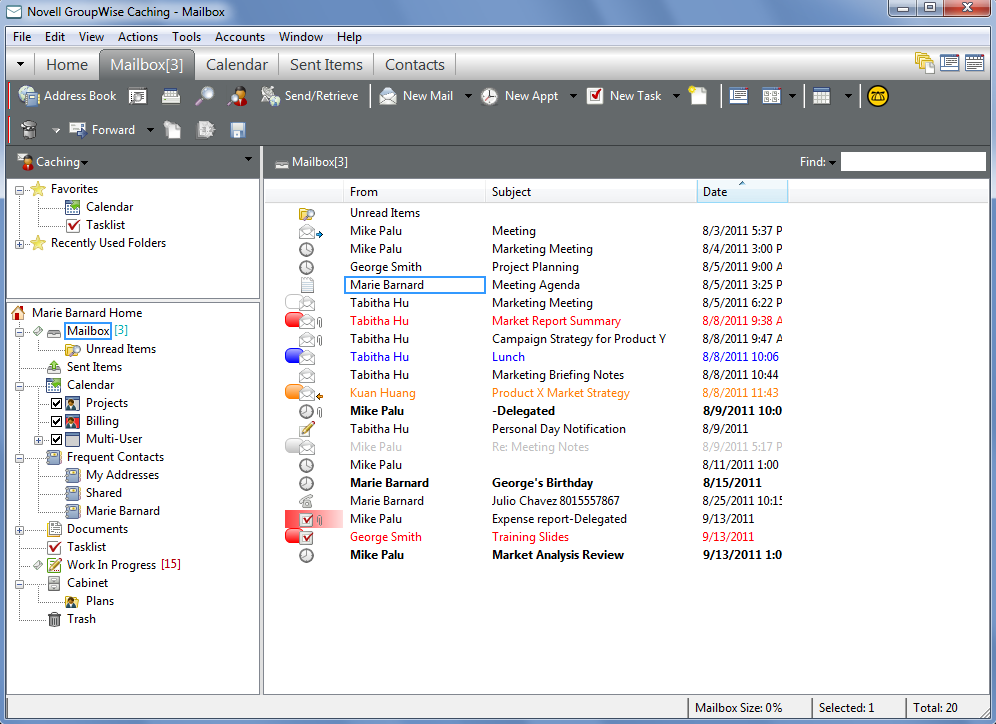This screenshot has width=996, height=724.
Task: Toggle the Billing calendar checkbox
Action: 56,421
